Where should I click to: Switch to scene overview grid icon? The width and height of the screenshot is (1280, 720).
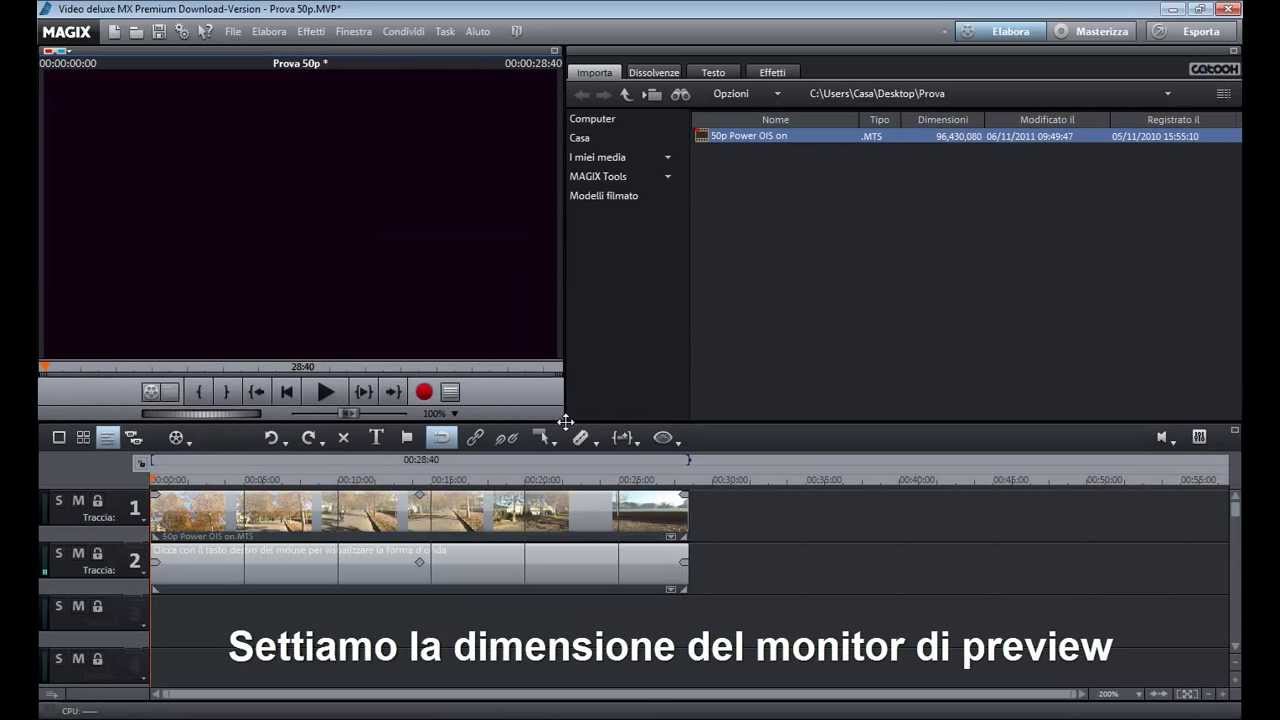click(x=83, y=437)
